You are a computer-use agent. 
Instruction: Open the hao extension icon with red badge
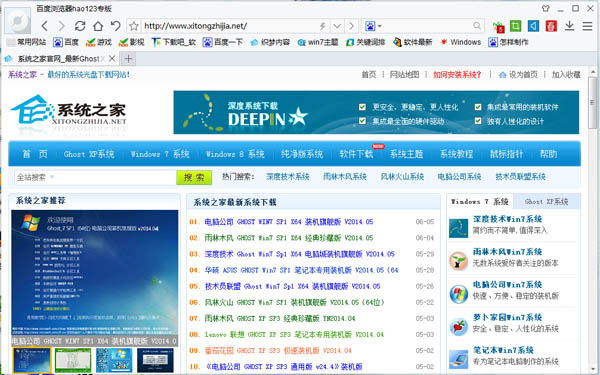click(498, 26)
